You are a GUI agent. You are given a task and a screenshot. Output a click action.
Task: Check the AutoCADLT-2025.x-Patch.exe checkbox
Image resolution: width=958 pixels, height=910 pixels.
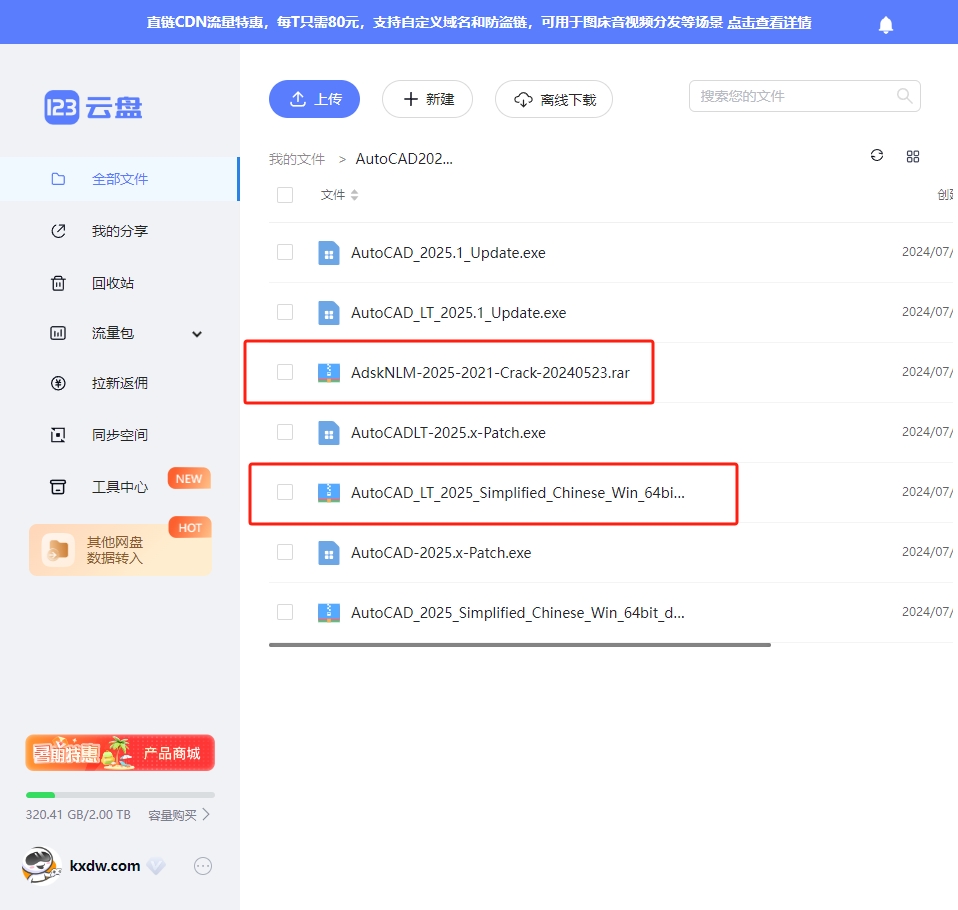point(285,431)
